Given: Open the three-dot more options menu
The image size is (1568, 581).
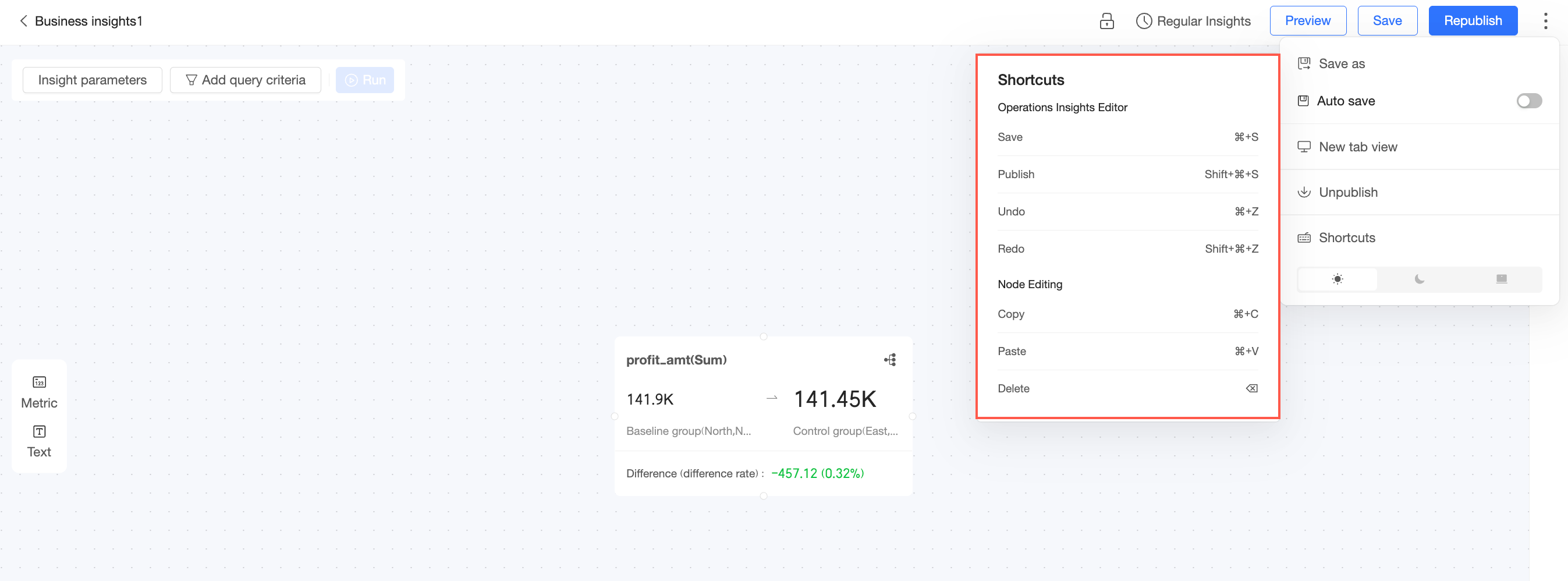Looking at the screenshot, I should [x=1545, y=22].
